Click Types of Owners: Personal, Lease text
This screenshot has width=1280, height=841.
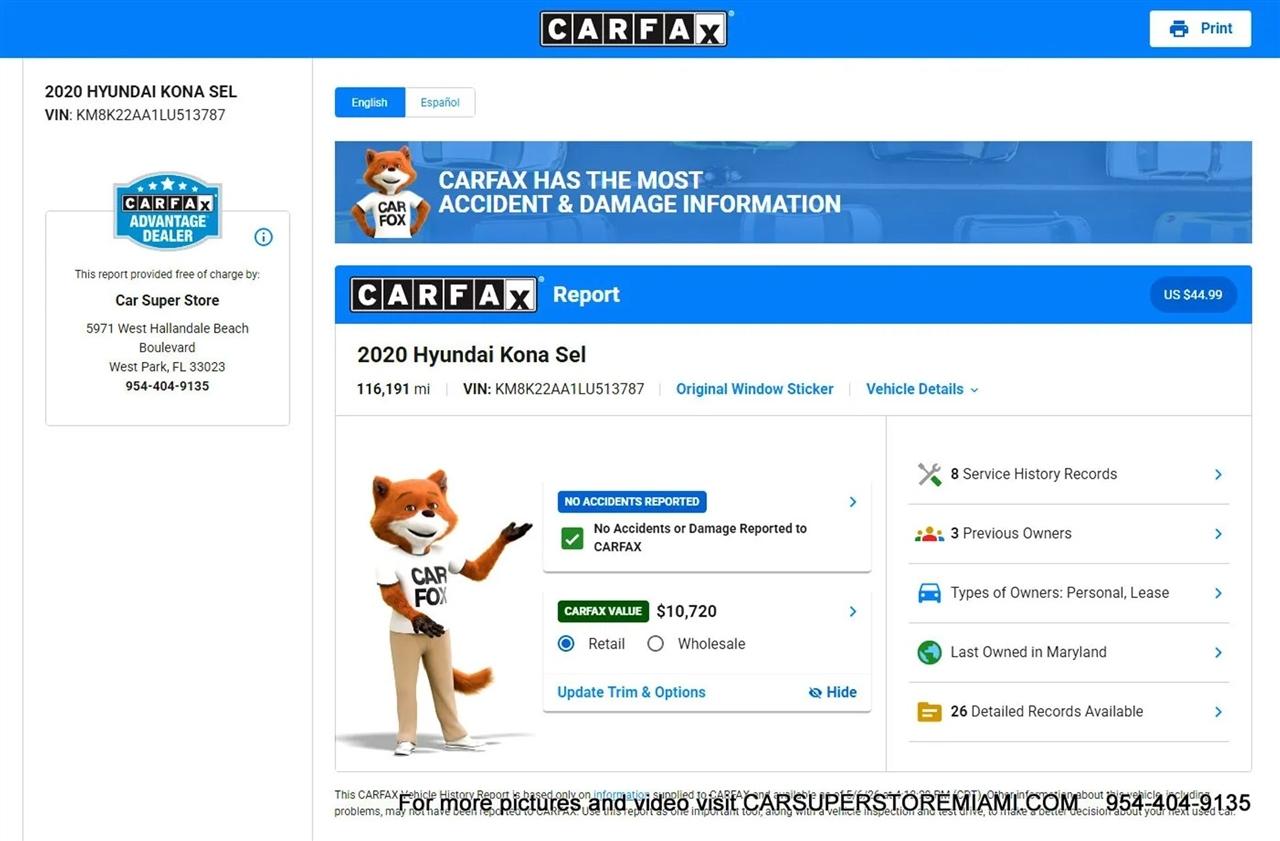pos(1060,593)
